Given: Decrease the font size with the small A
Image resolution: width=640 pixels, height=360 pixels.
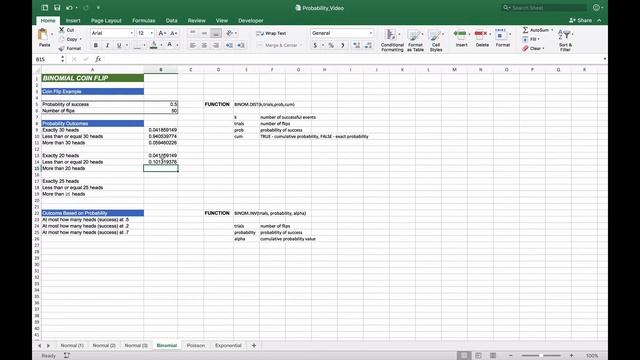Looking at the screenshot, I should click(x=173, y=33).
